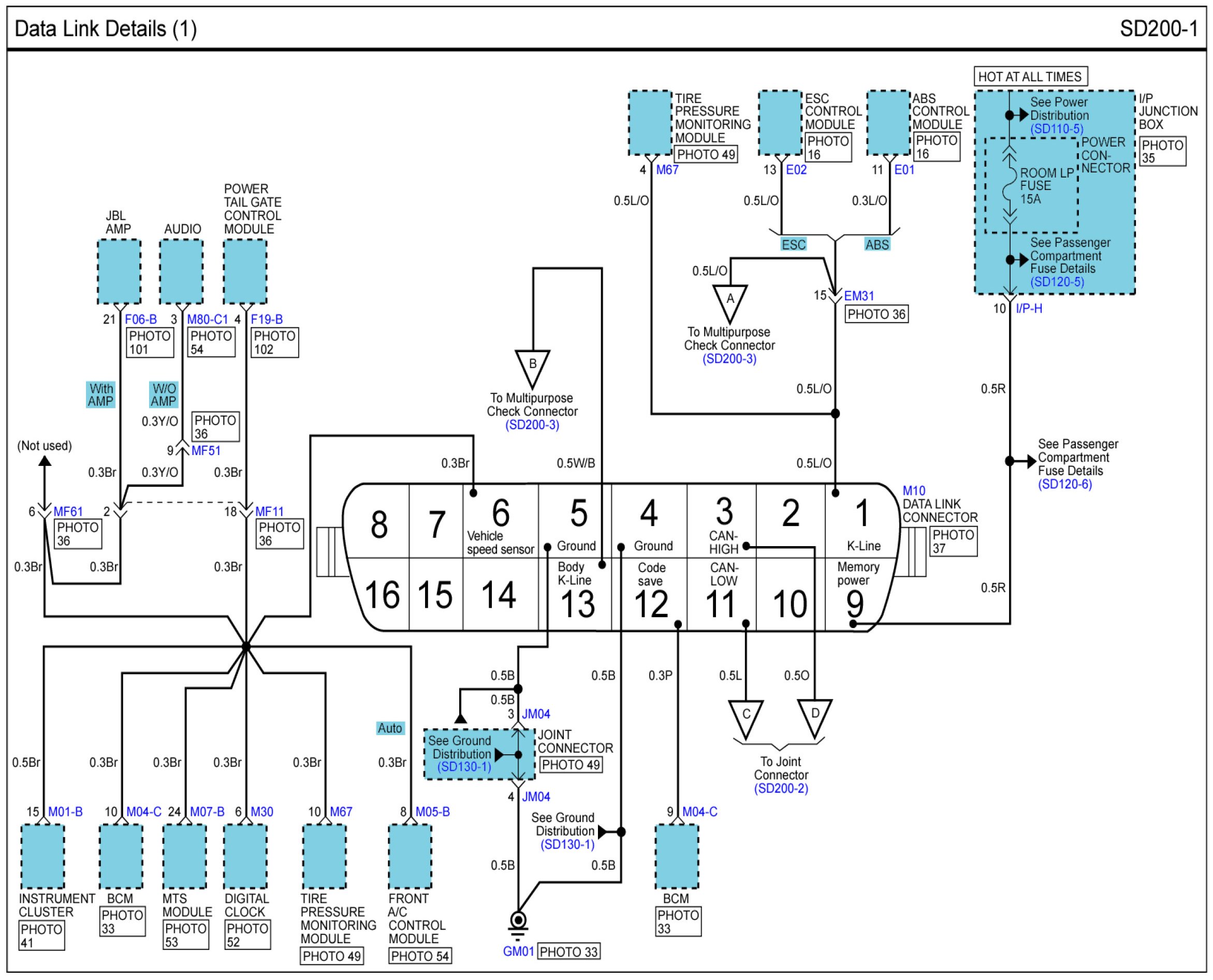Click the HOT AT ALL TIMES label

1030,77
